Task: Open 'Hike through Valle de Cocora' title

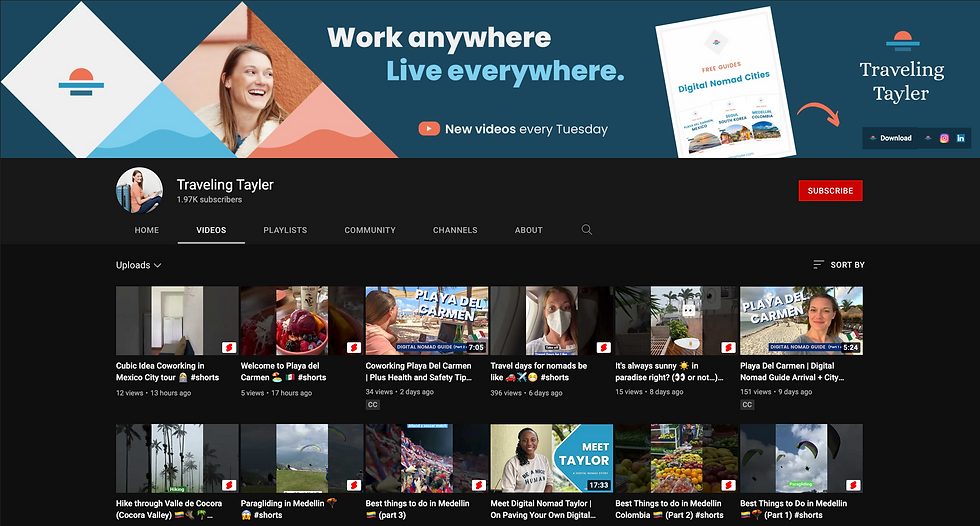Action: click(169, 509)
